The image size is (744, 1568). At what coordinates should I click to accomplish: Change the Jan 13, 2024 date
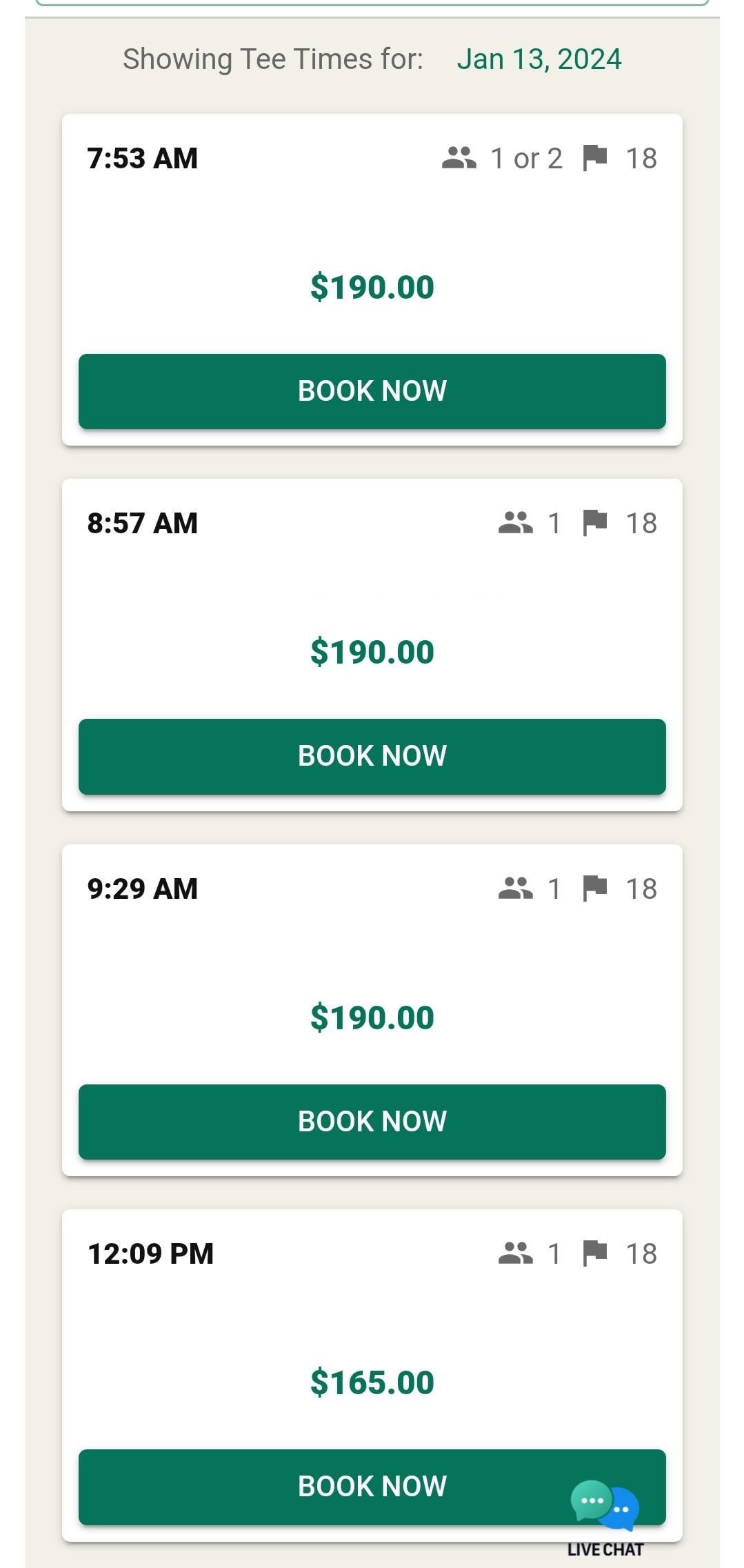pos(539,59)
